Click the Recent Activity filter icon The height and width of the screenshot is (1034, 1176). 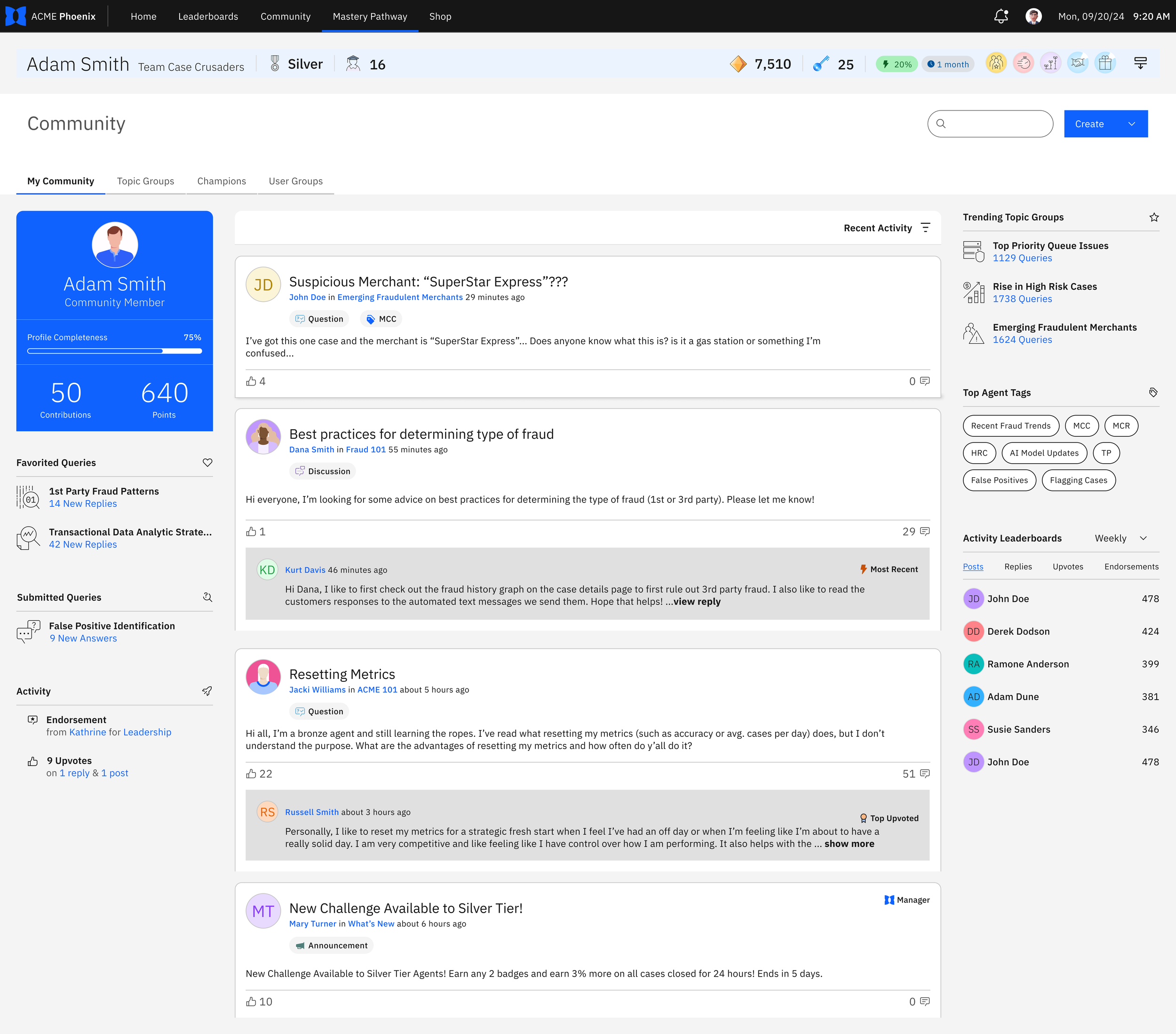pyautogui.click(x=925, y=228)
